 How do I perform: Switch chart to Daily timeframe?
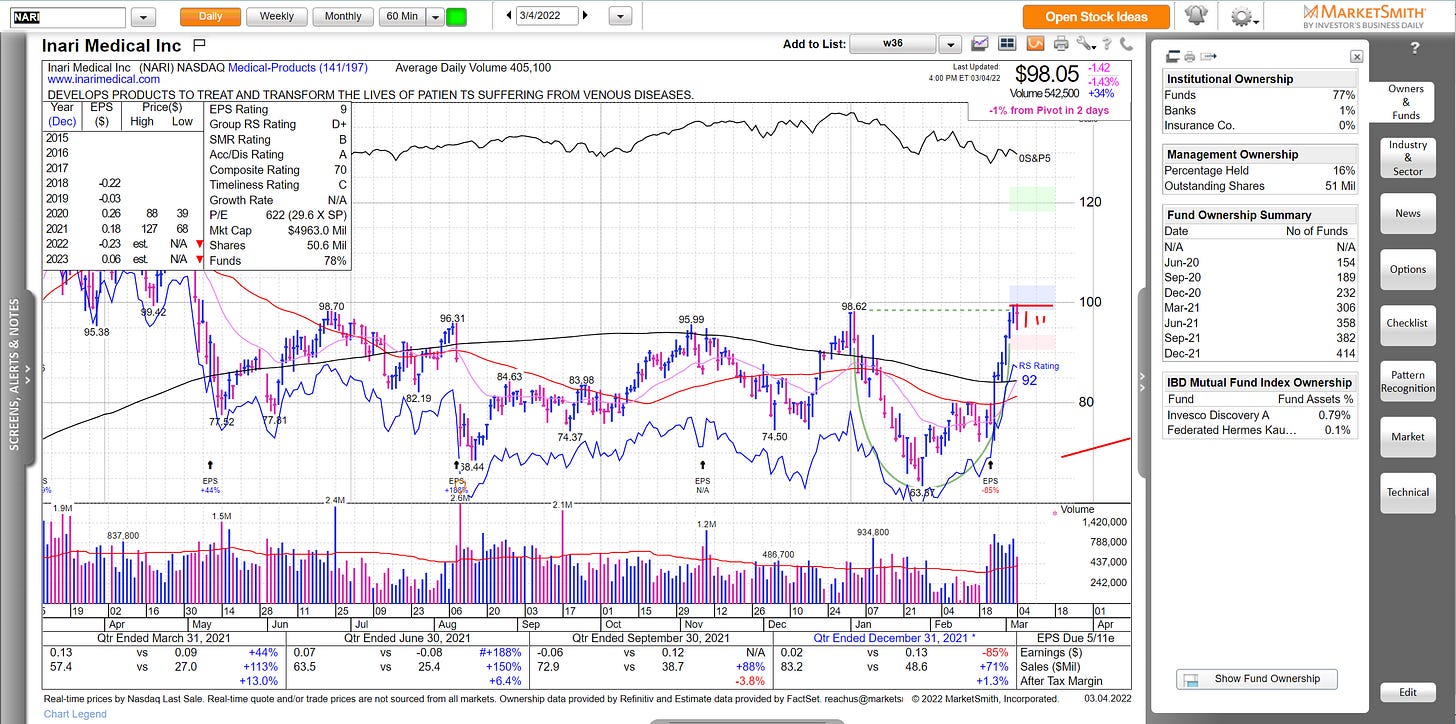click(210, 16)
